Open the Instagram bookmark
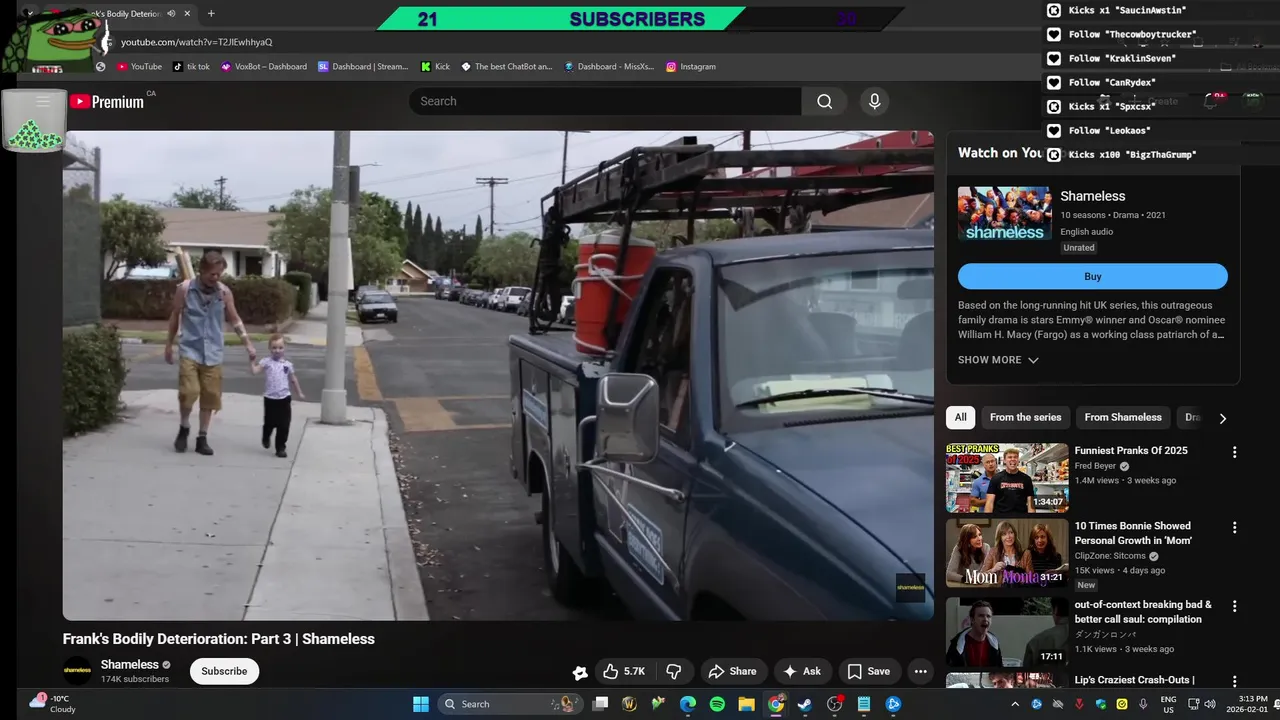 pos(691,66)
